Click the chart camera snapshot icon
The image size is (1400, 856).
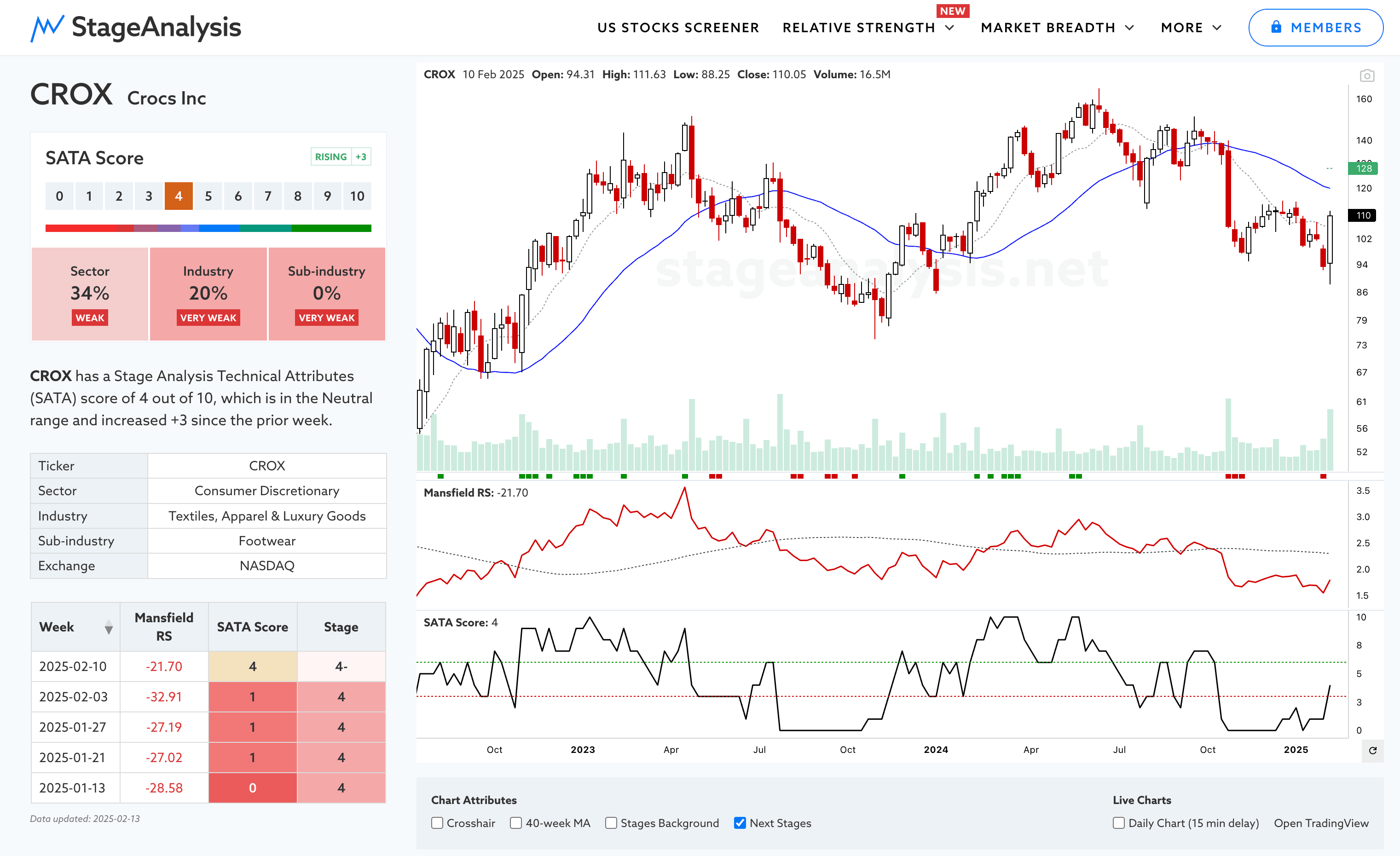(1367, 75)
